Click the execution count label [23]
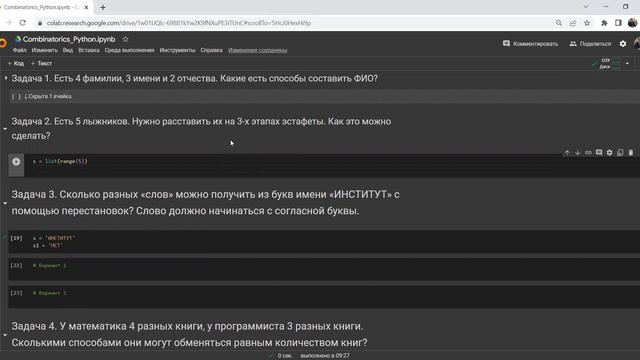 click(16, 293)
